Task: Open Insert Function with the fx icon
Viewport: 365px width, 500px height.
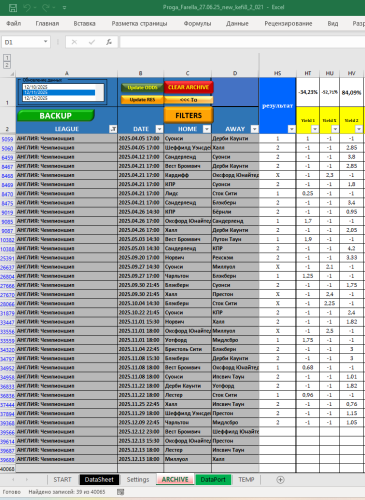Action: tap(109, 42)
